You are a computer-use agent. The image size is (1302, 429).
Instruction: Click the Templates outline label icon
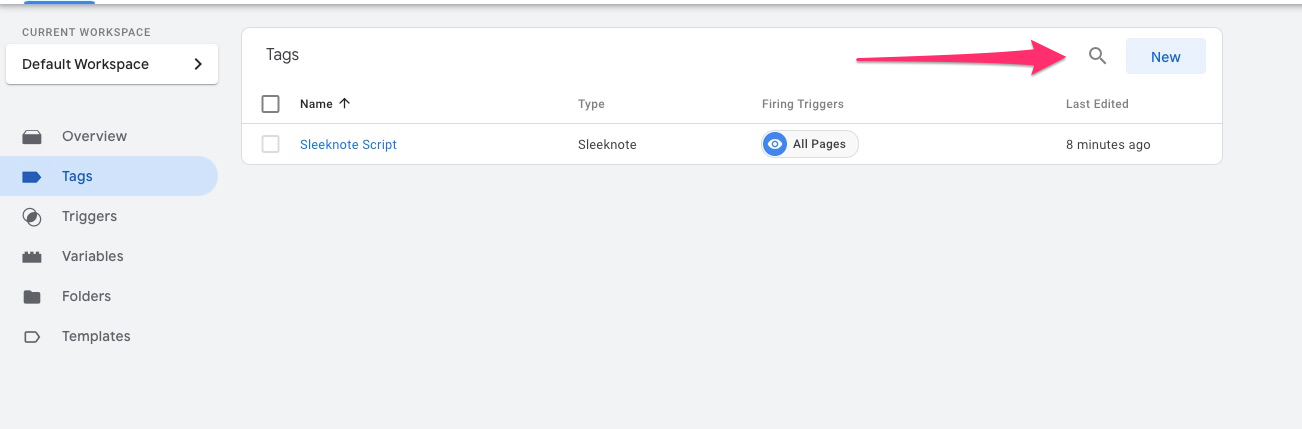[32, 336]
